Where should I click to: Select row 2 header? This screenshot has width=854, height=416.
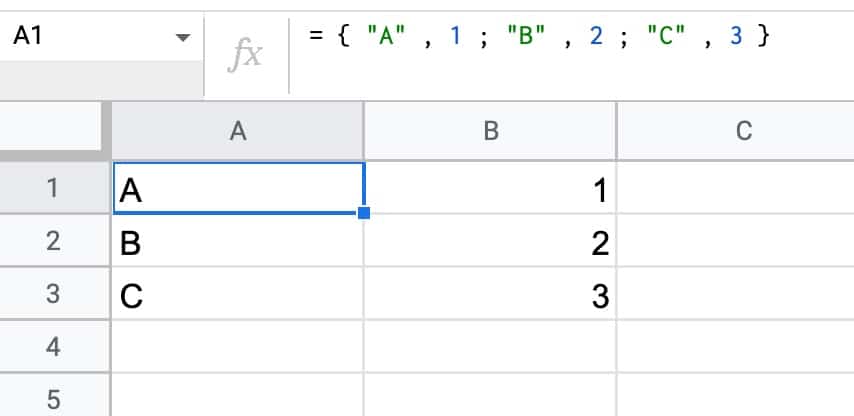[53, 241]
